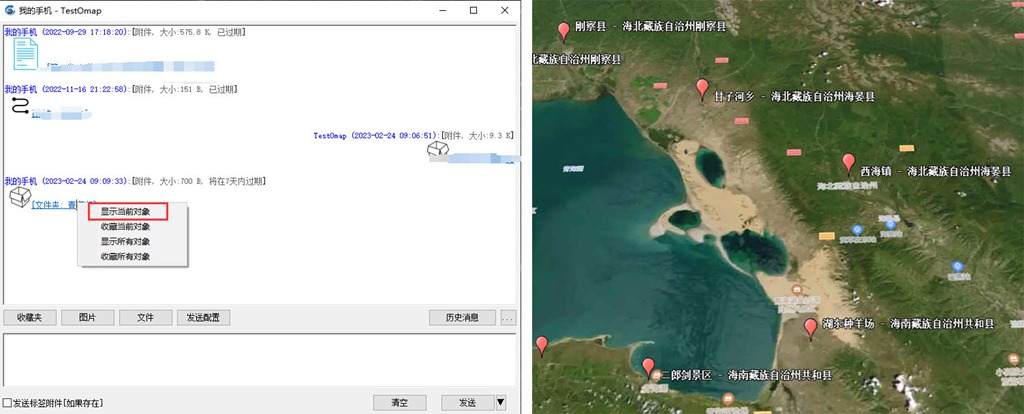Screen dimensions: 1024x414
Task: Select 收藏当前对象 menu entry
Action: tap(126, 226)
